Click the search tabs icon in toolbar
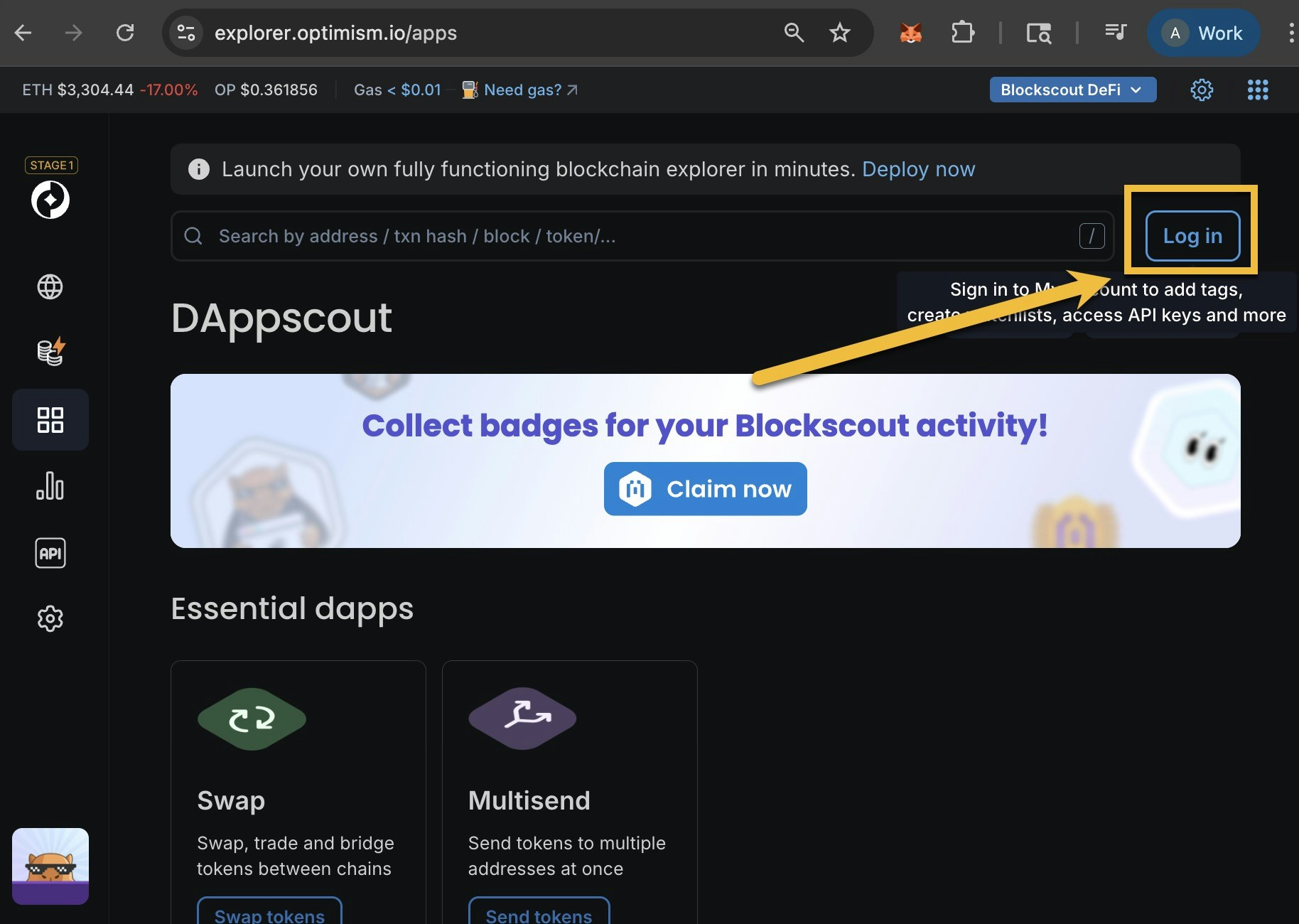Screen dimensions: 1299x924 [1038, 33]
